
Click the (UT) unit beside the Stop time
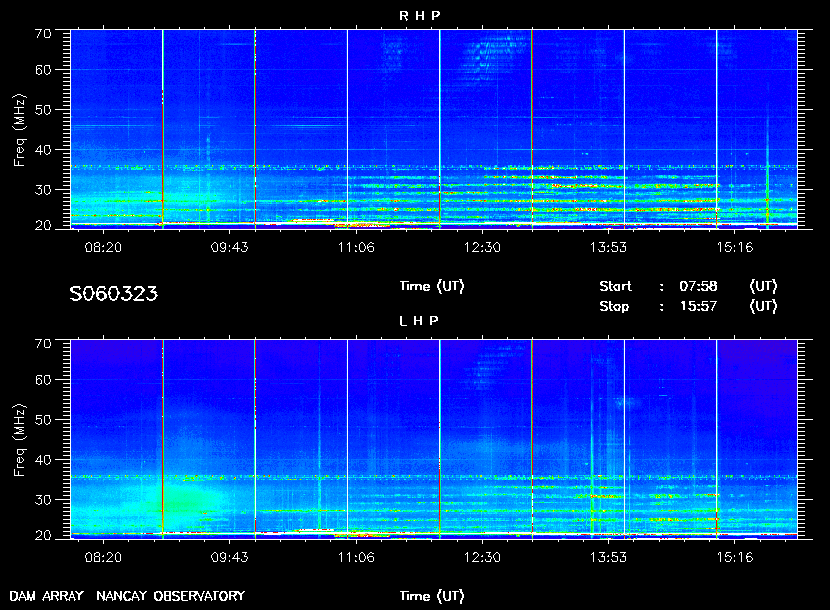tap(763, 307)
